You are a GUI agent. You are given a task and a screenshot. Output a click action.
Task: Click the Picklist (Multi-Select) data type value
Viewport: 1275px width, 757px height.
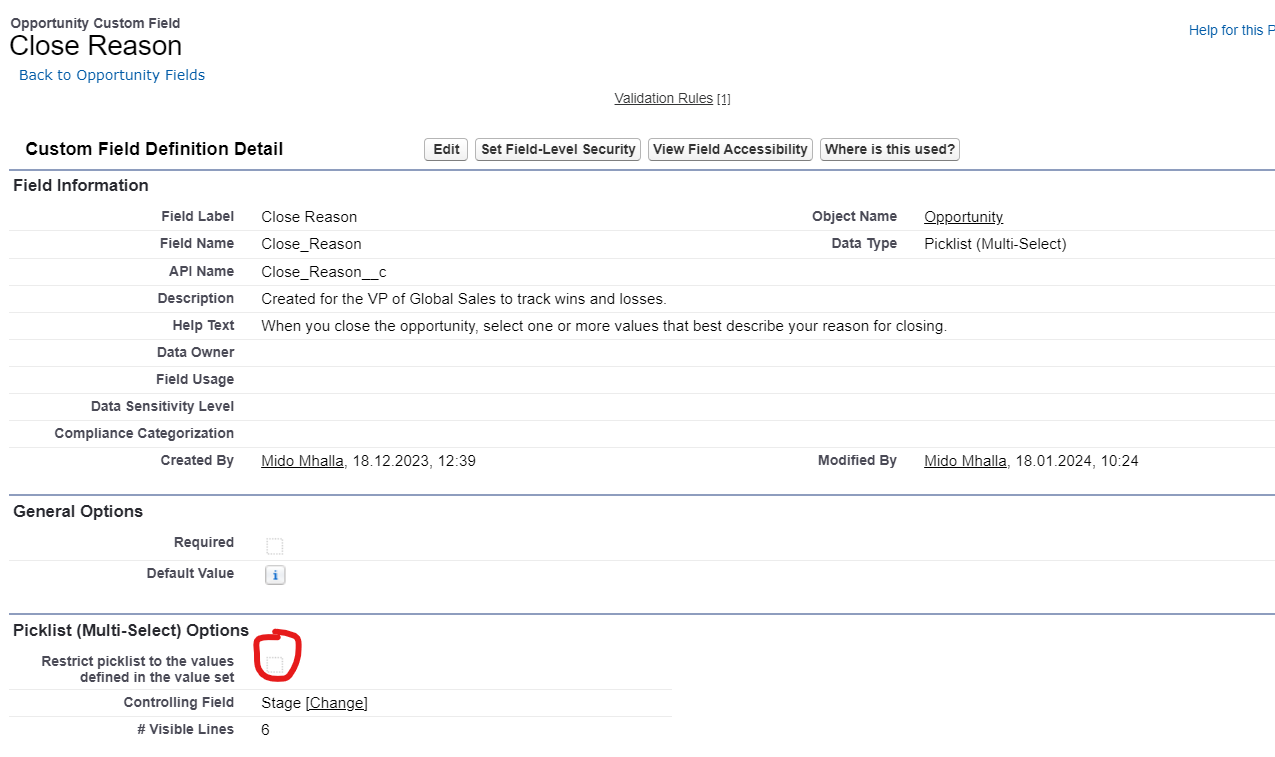(995, 244)
